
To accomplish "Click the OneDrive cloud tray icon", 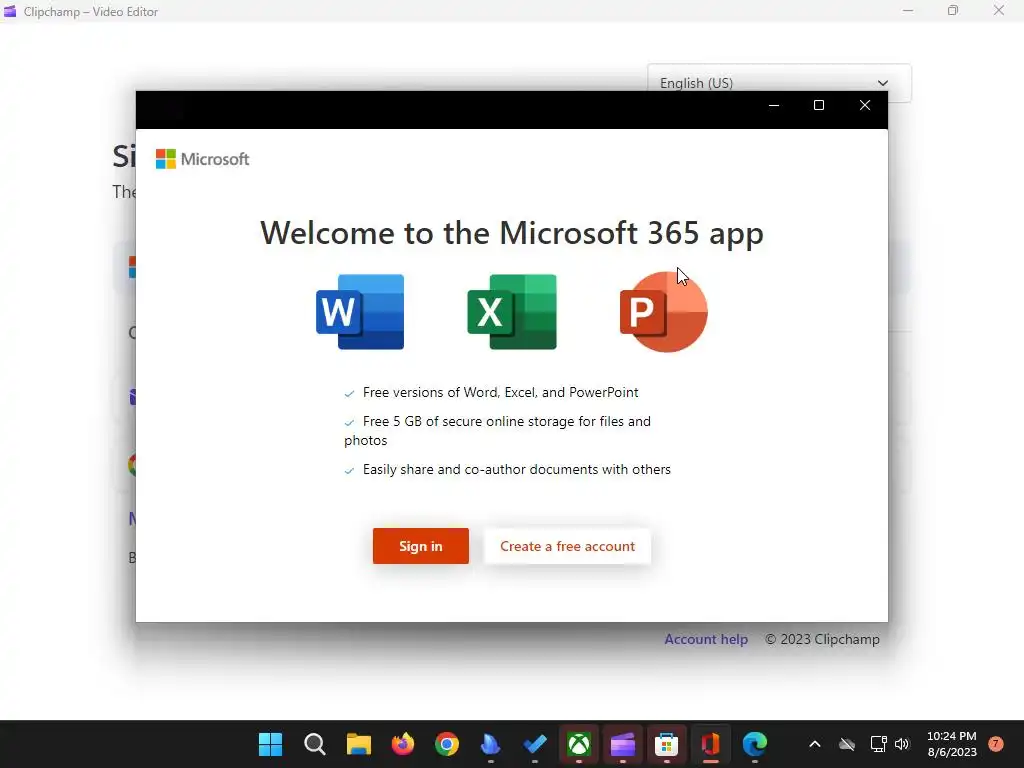I will [847, 744].
